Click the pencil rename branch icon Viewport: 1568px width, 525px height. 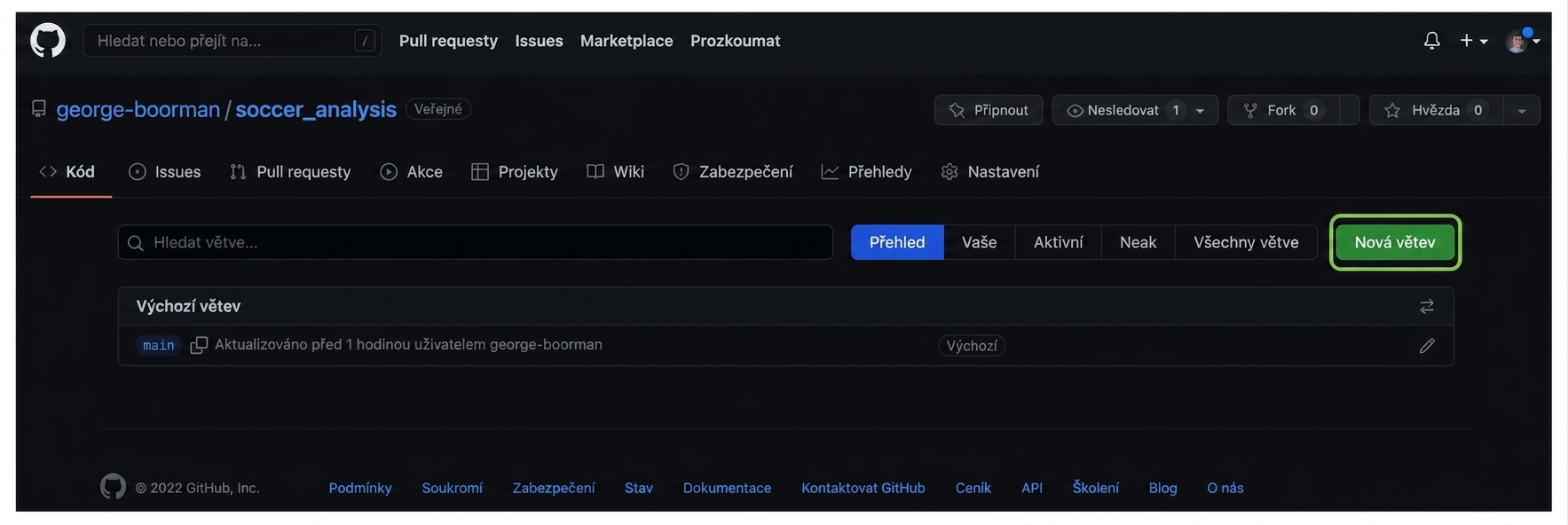pyautogui.click(x=1427, y=346)
